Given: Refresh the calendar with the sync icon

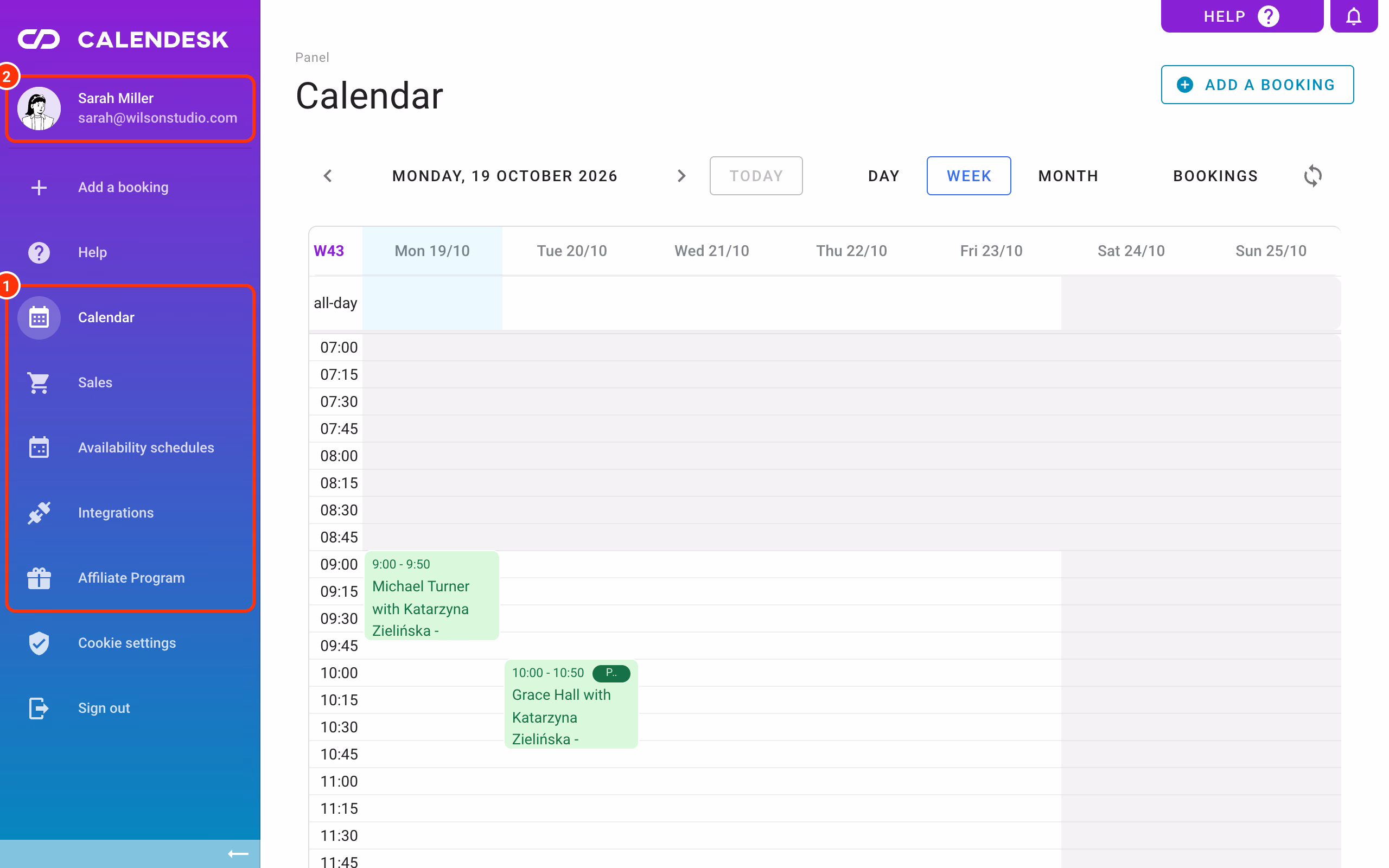Looking at the screenshot, I should point(1312,176).
